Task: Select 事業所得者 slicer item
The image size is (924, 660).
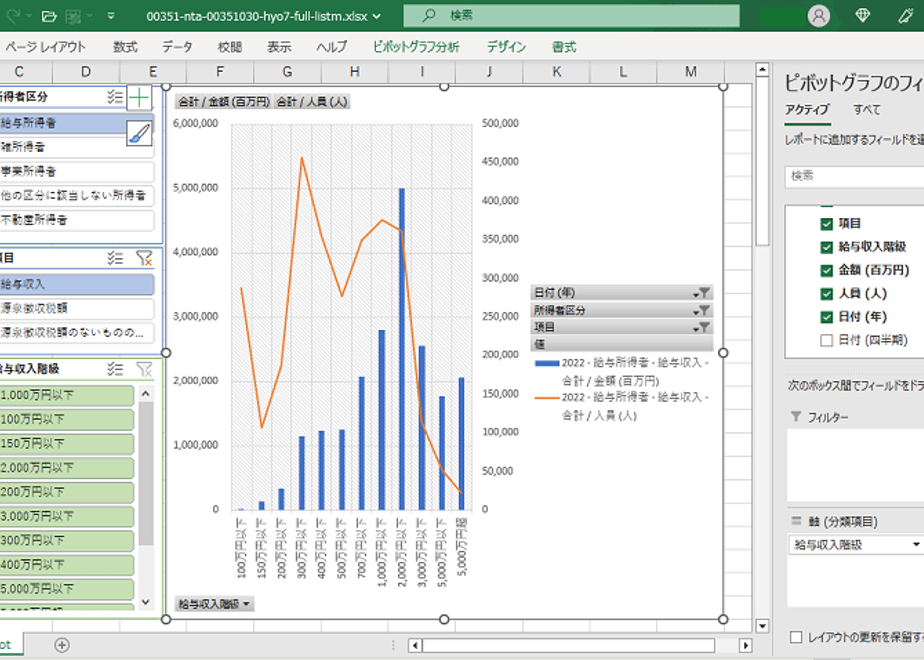Action: tap(77, 171)
